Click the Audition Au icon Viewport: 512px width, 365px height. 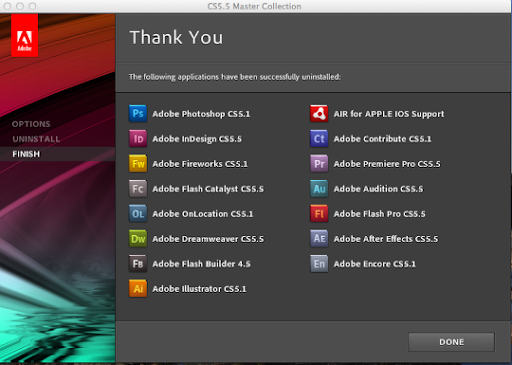tap(319, 189)
